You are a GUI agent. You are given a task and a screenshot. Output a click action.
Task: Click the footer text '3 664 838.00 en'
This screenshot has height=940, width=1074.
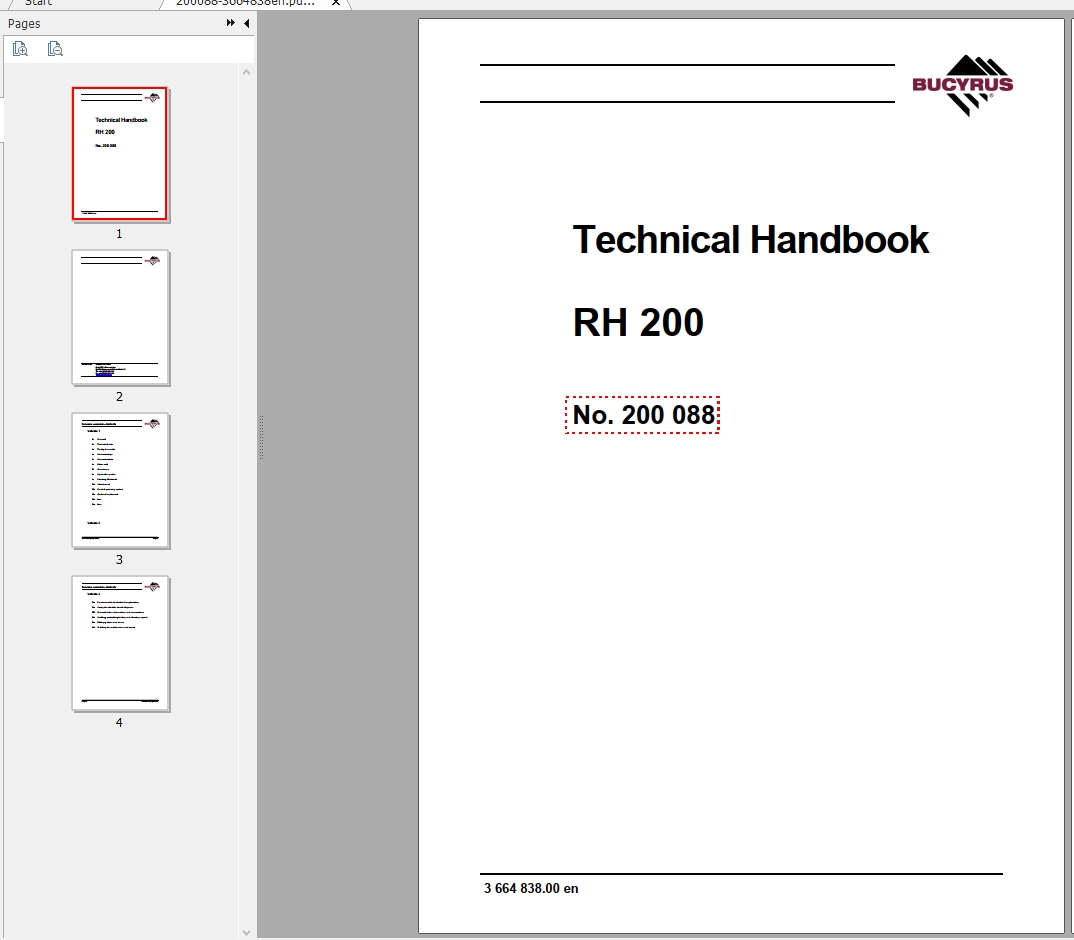(530, 888)
